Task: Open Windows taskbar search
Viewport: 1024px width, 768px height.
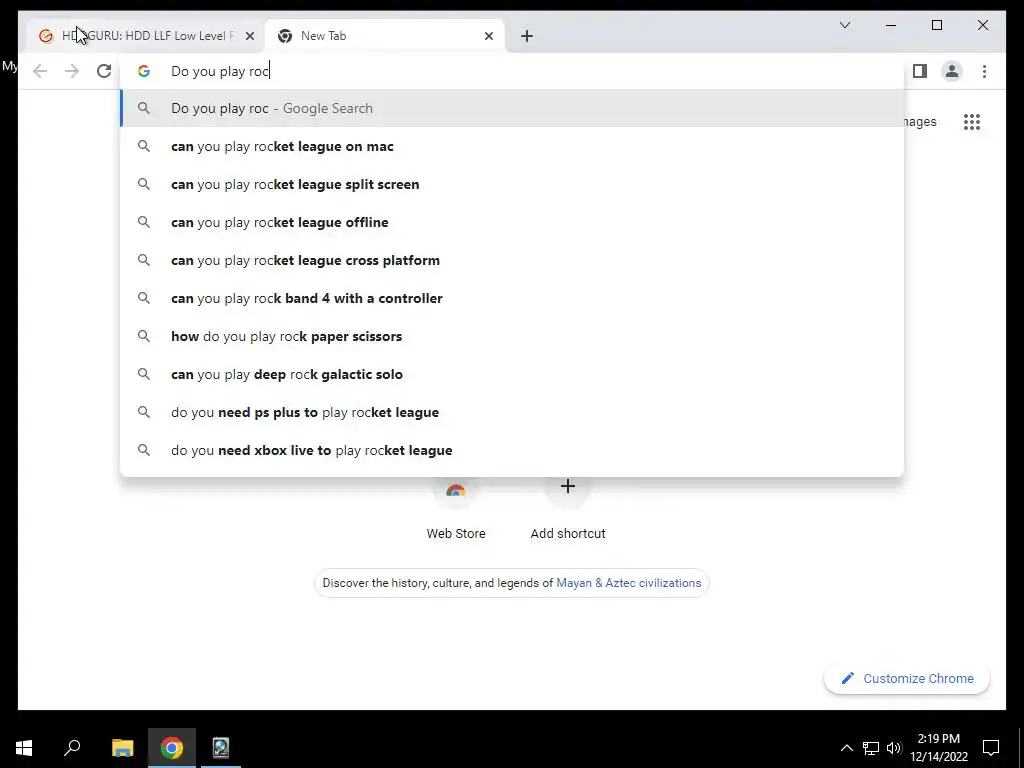Action: click(x=72, y=748)
